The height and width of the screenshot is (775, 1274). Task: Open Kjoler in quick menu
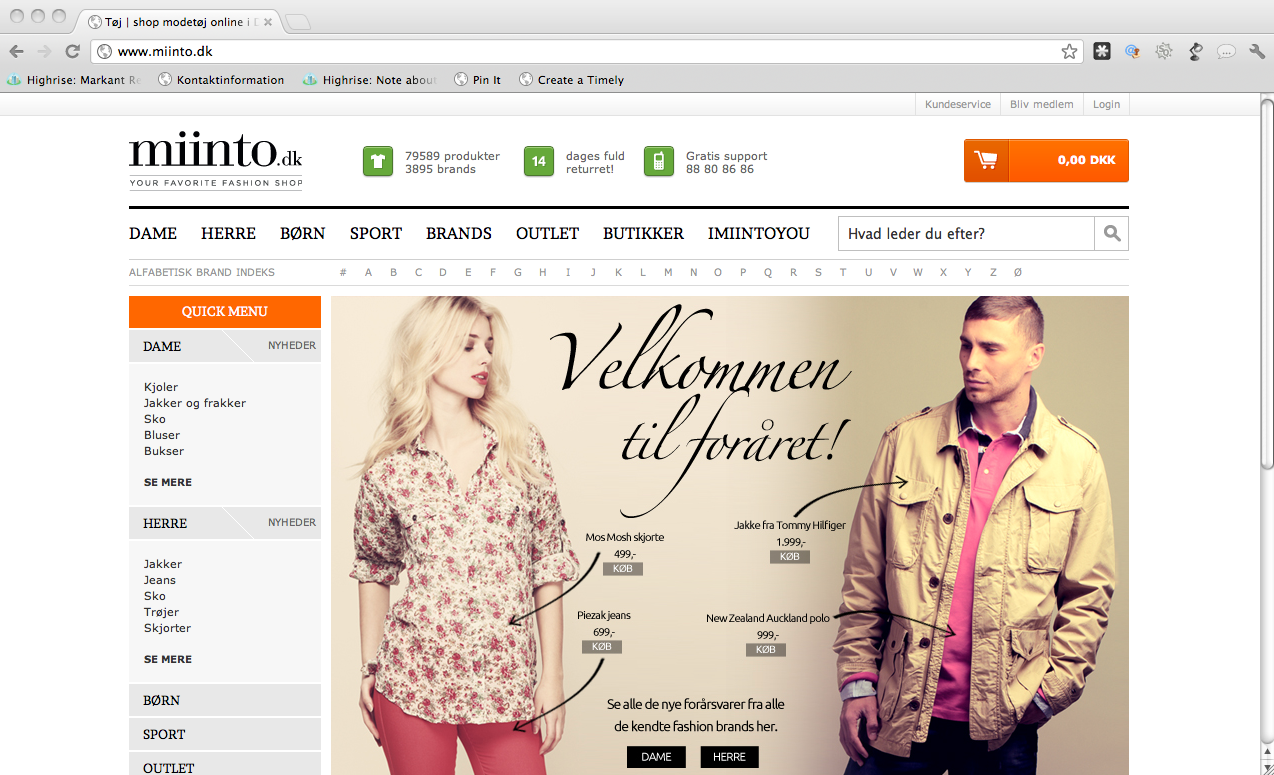click(x=161, y=387)
